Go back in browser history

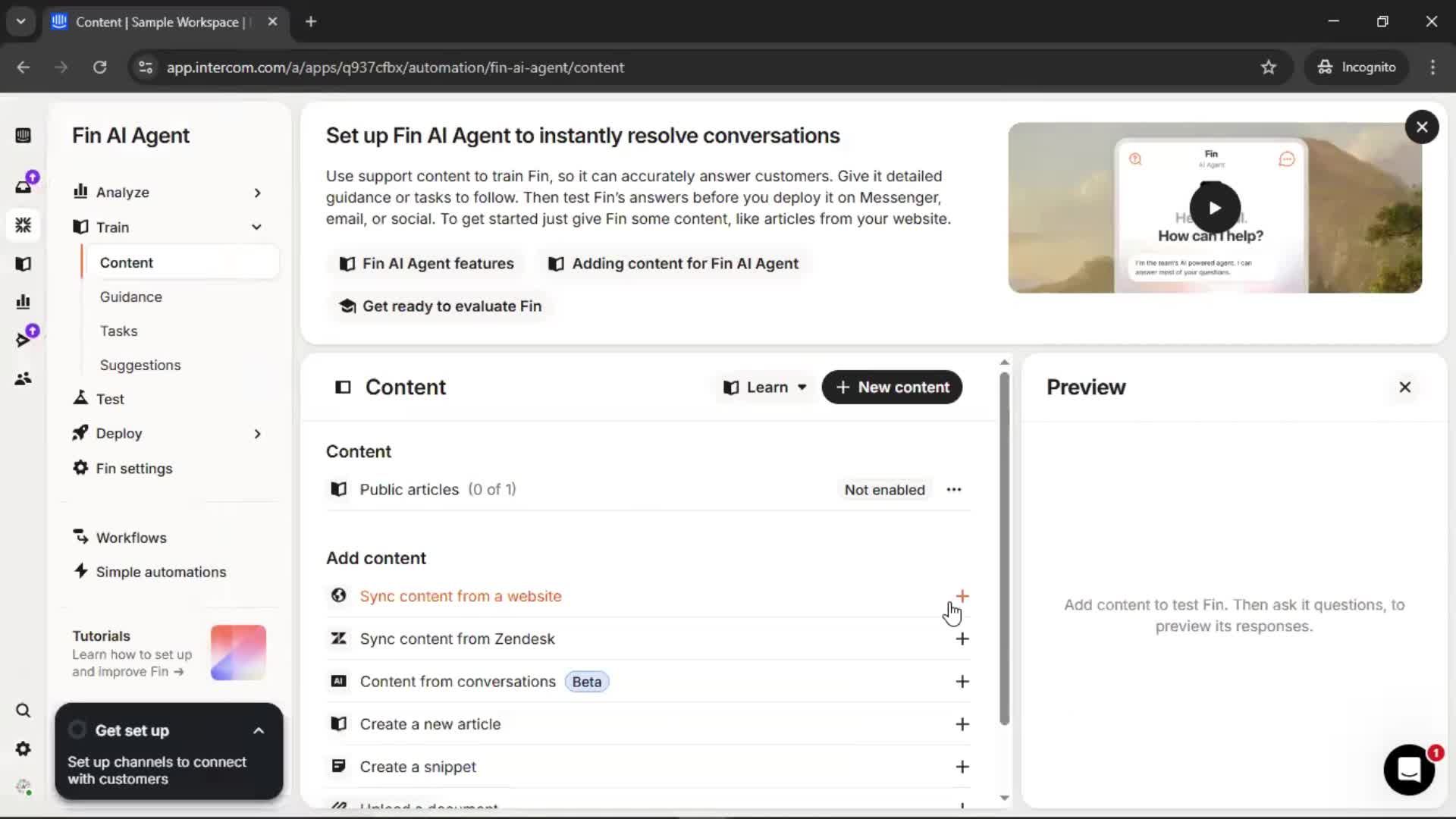(x=24, y=67)
